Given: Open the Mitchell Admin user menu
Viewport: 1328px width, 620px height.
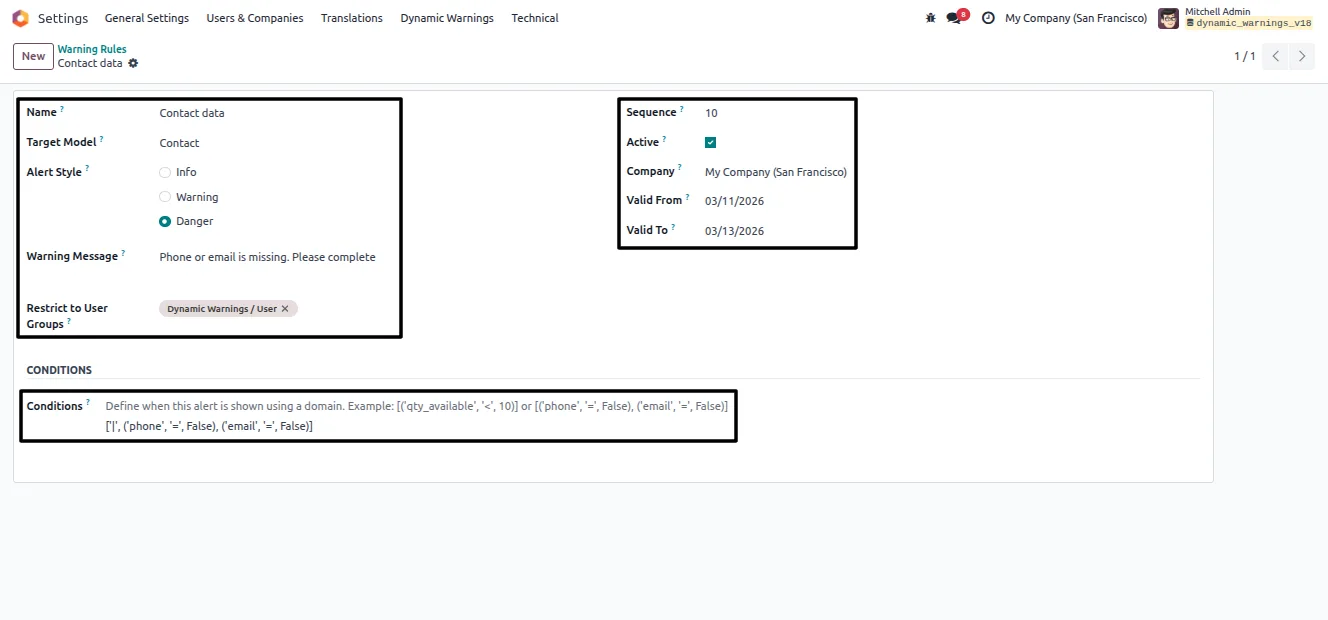Looking at the screenshot, I should point(1235,18).
